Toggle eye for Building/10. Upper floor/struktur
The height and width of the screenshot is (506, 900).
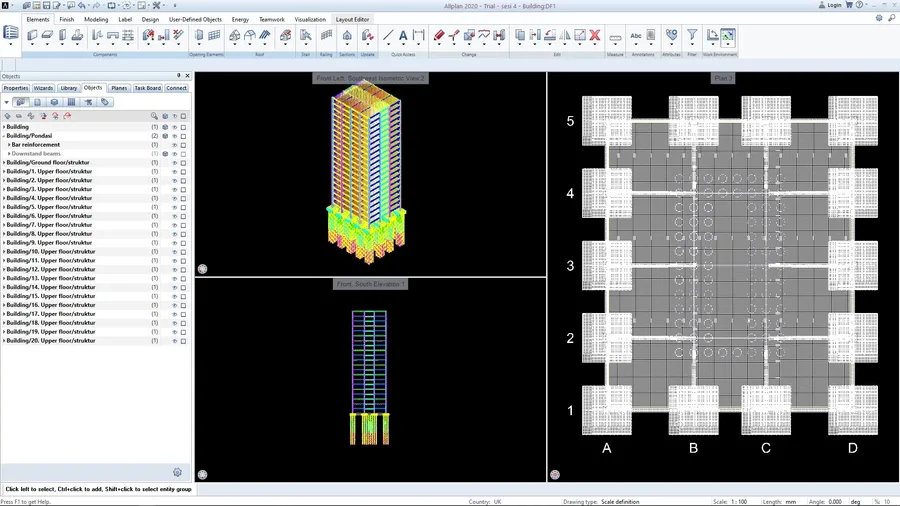click(x=174, y=252)
